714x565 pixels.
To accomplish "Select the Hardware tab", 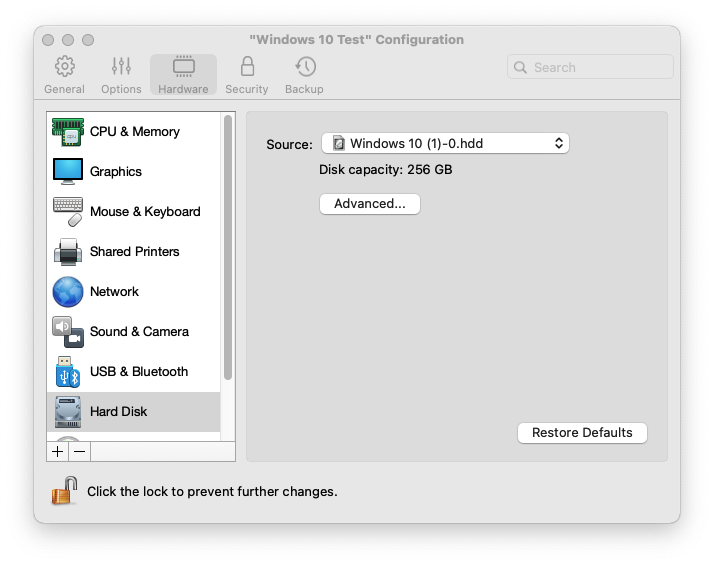I will click(183, 75).
